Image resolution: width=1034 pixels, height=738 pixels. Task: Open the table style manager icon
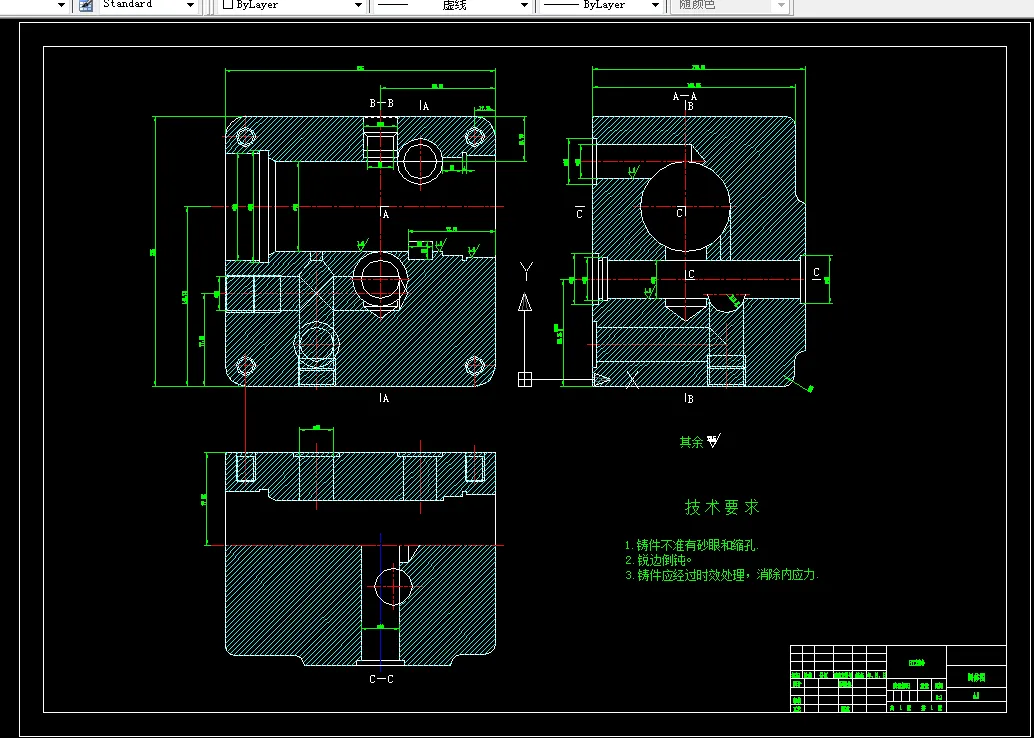click(x=86, y=5)
